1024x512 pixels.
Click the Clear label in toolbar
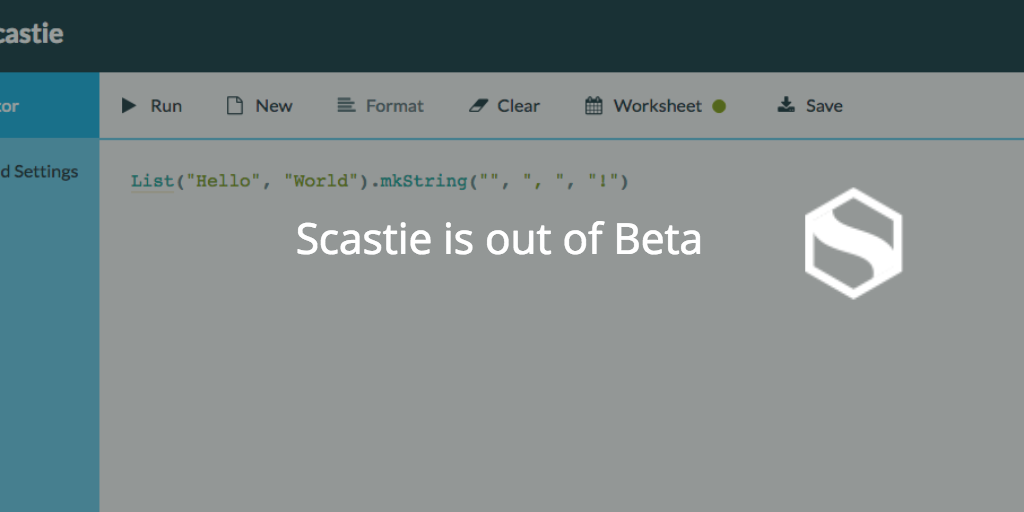pyautogui.click(x=519, y=106)
